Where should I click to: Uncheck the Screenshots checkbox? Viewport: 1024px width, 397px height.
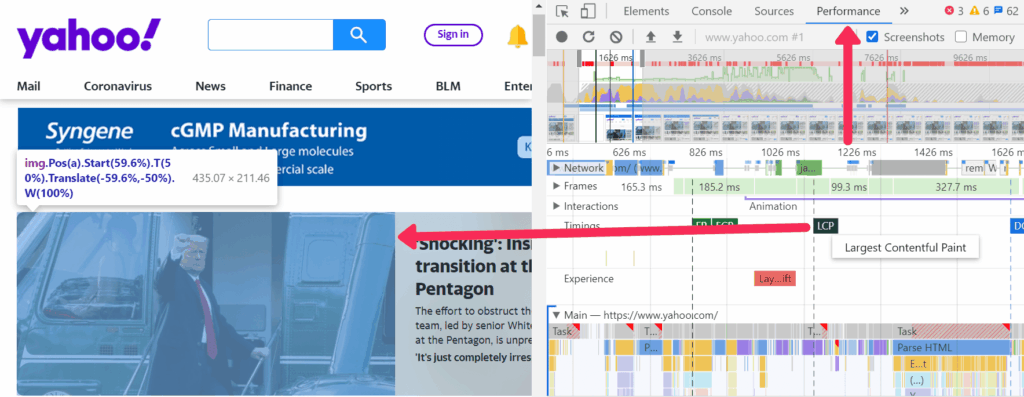(872, 37)
